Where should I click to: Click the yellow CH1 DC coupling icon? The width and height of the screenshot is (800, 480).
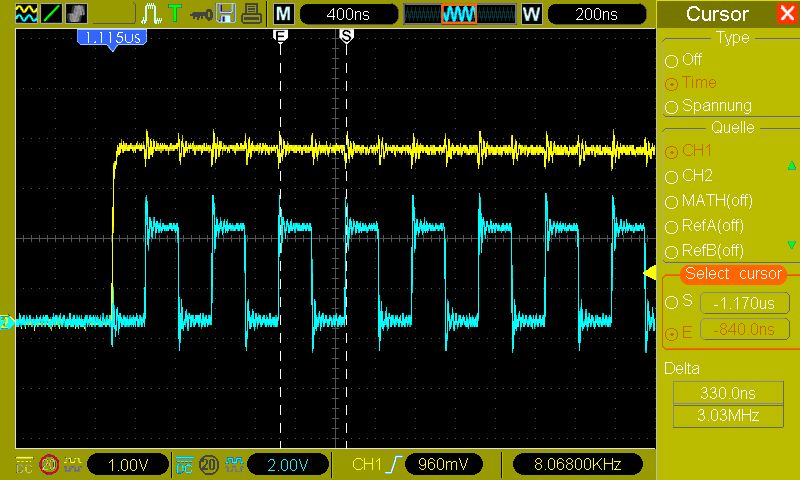(24, 465)
